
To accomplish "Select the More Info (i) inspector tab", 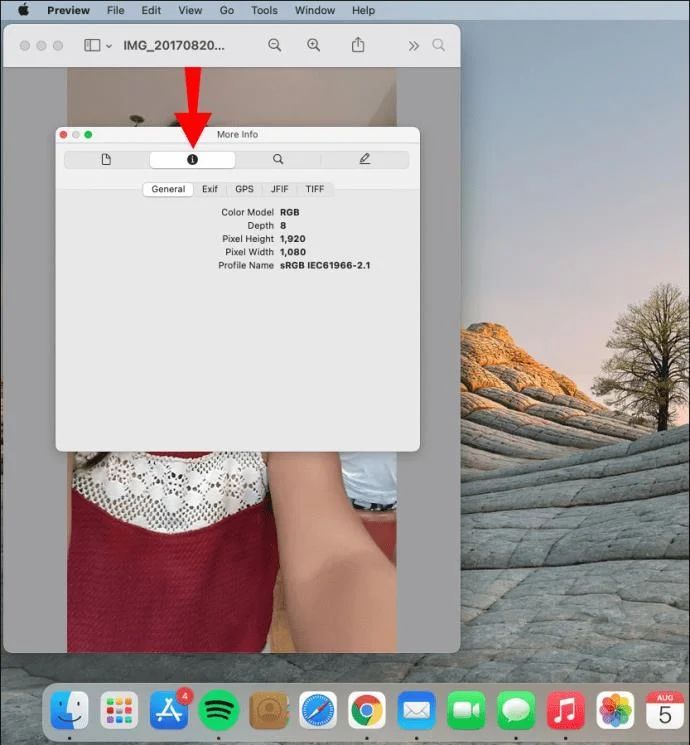I will (x=192, y=160).
